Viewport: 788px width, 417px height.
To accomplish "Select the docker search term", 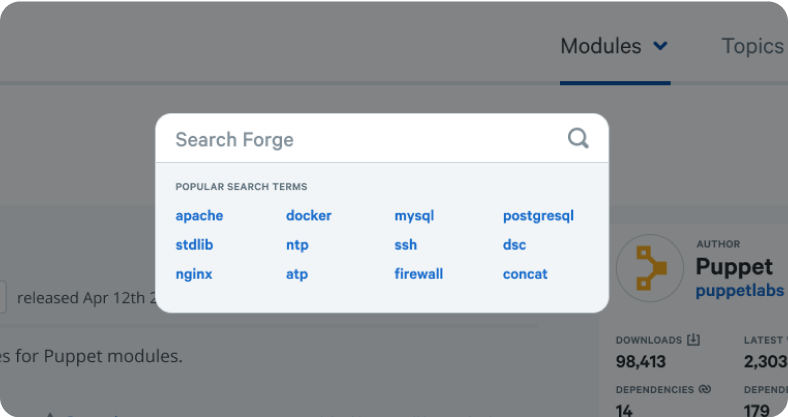I will click(308, 215).
